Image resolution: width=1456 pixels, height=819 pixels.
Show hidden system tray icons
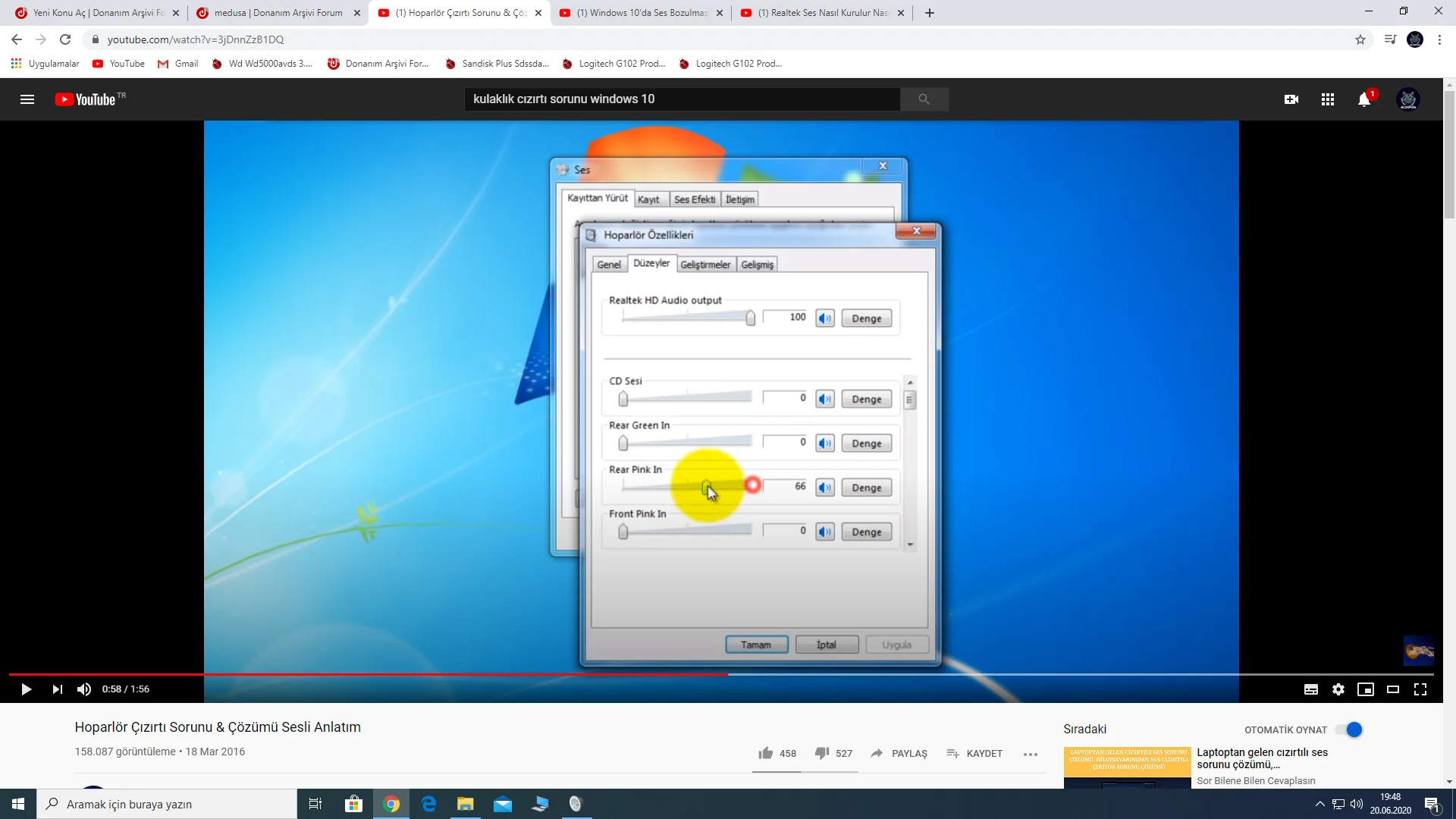tap(1320, 804)
